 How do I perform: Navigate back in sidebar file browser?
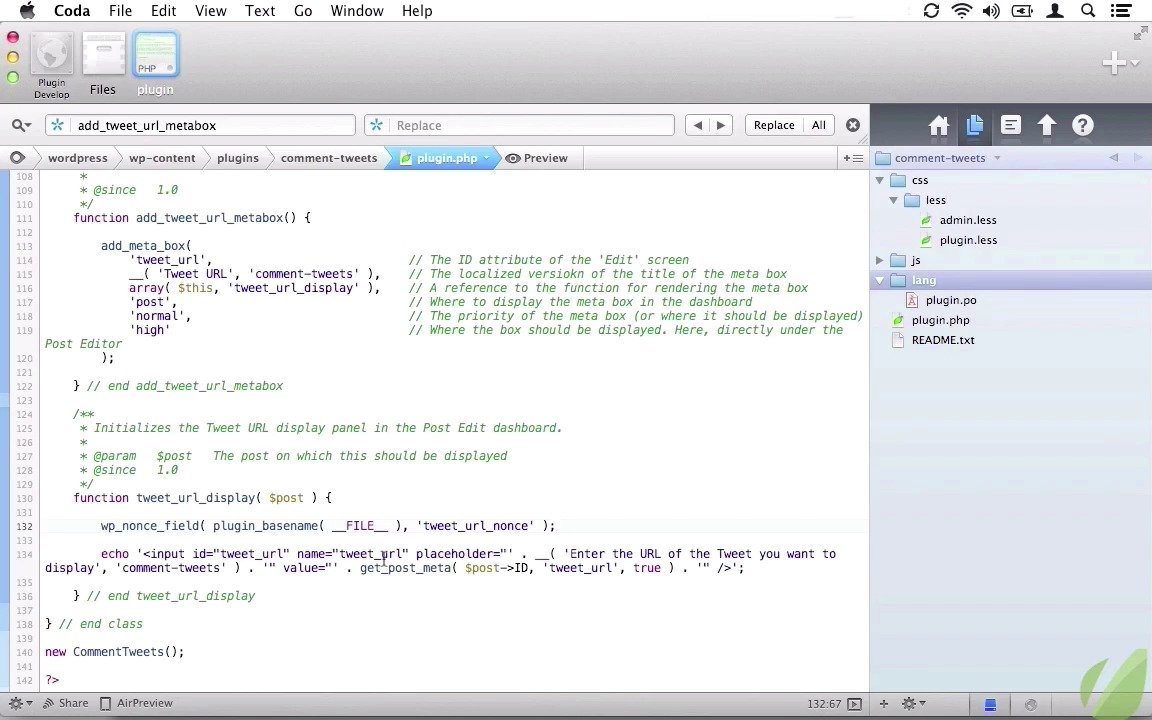tap(1114, 158)
